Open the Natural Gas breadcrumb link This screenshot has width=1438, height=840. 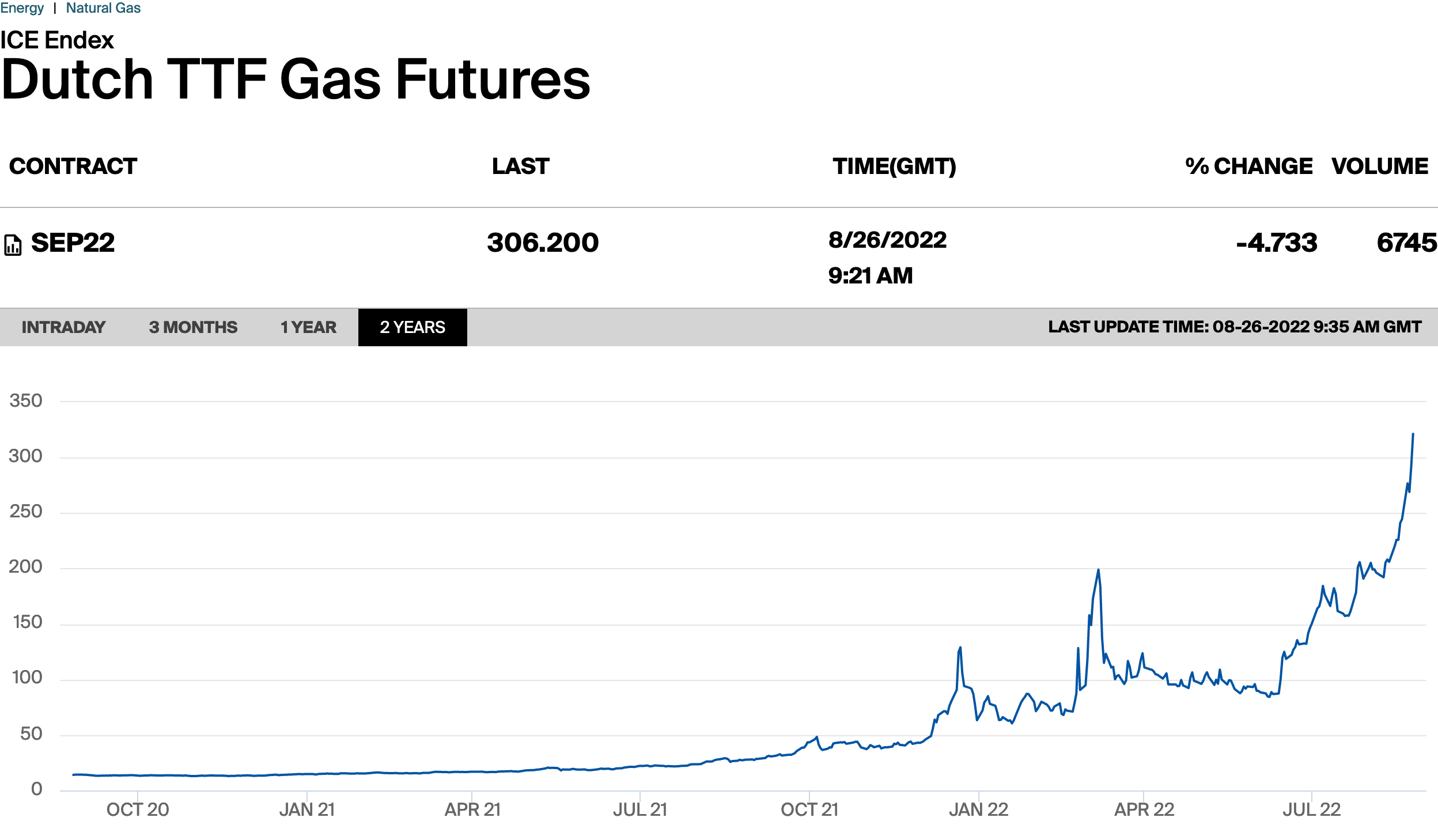click(103, 8)
